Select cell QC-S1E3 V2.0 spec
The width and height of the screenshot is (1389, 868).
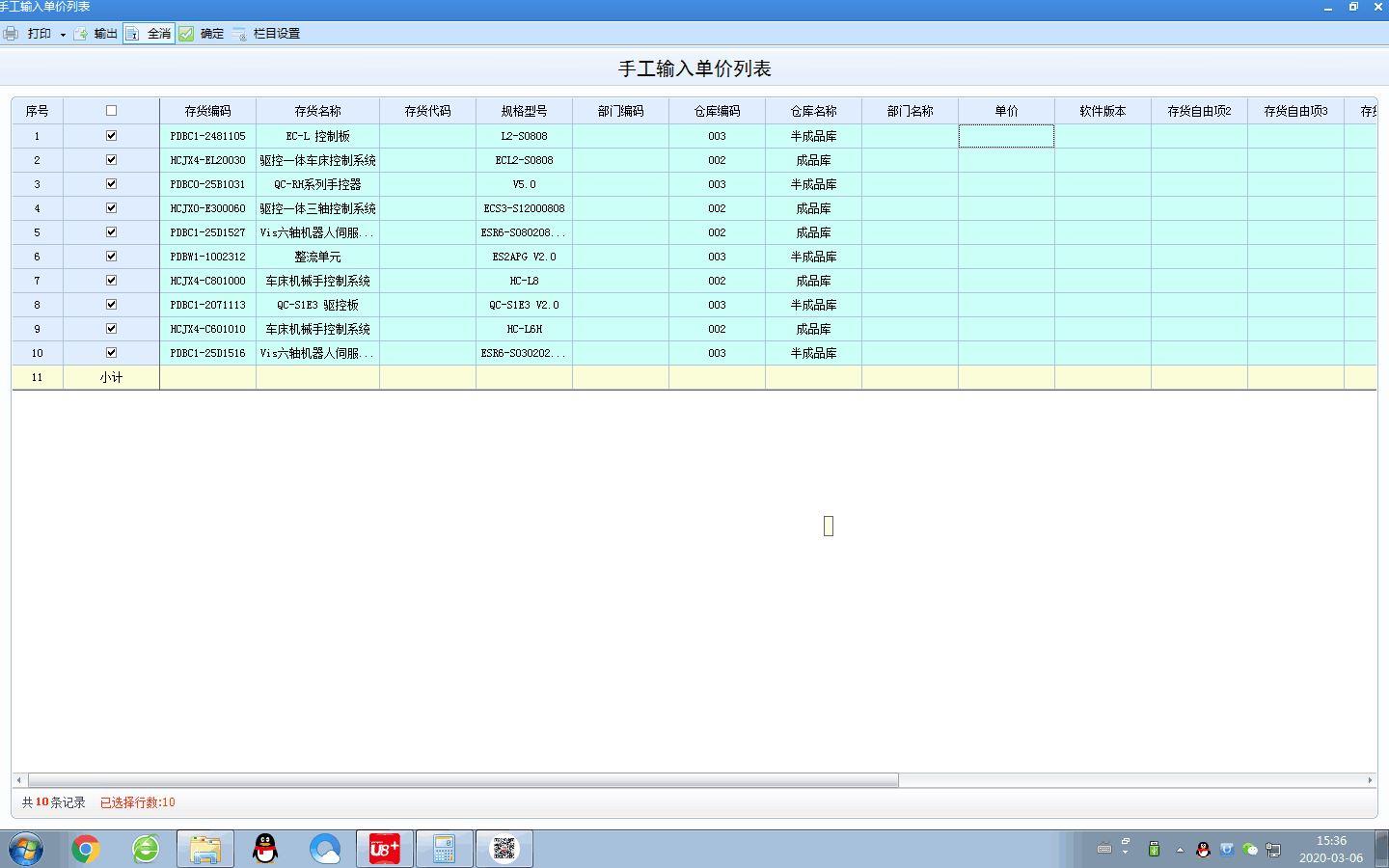[x=524, y=305]
